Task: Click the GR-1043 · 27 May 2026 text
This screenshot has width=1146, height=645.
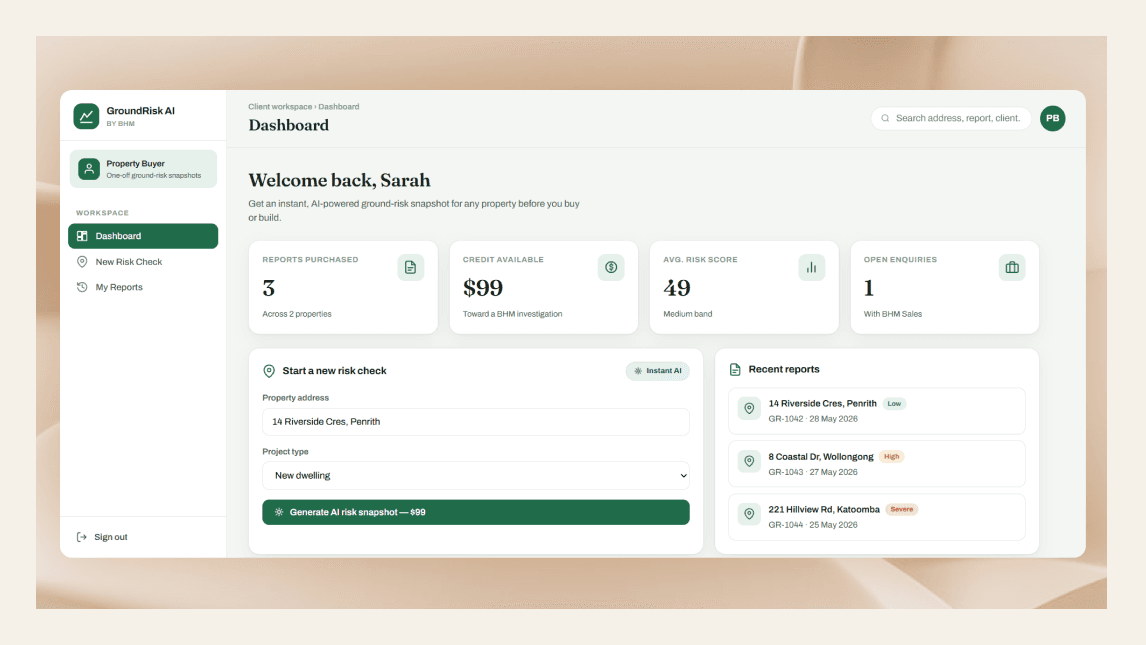Action: tap(813, 472)
